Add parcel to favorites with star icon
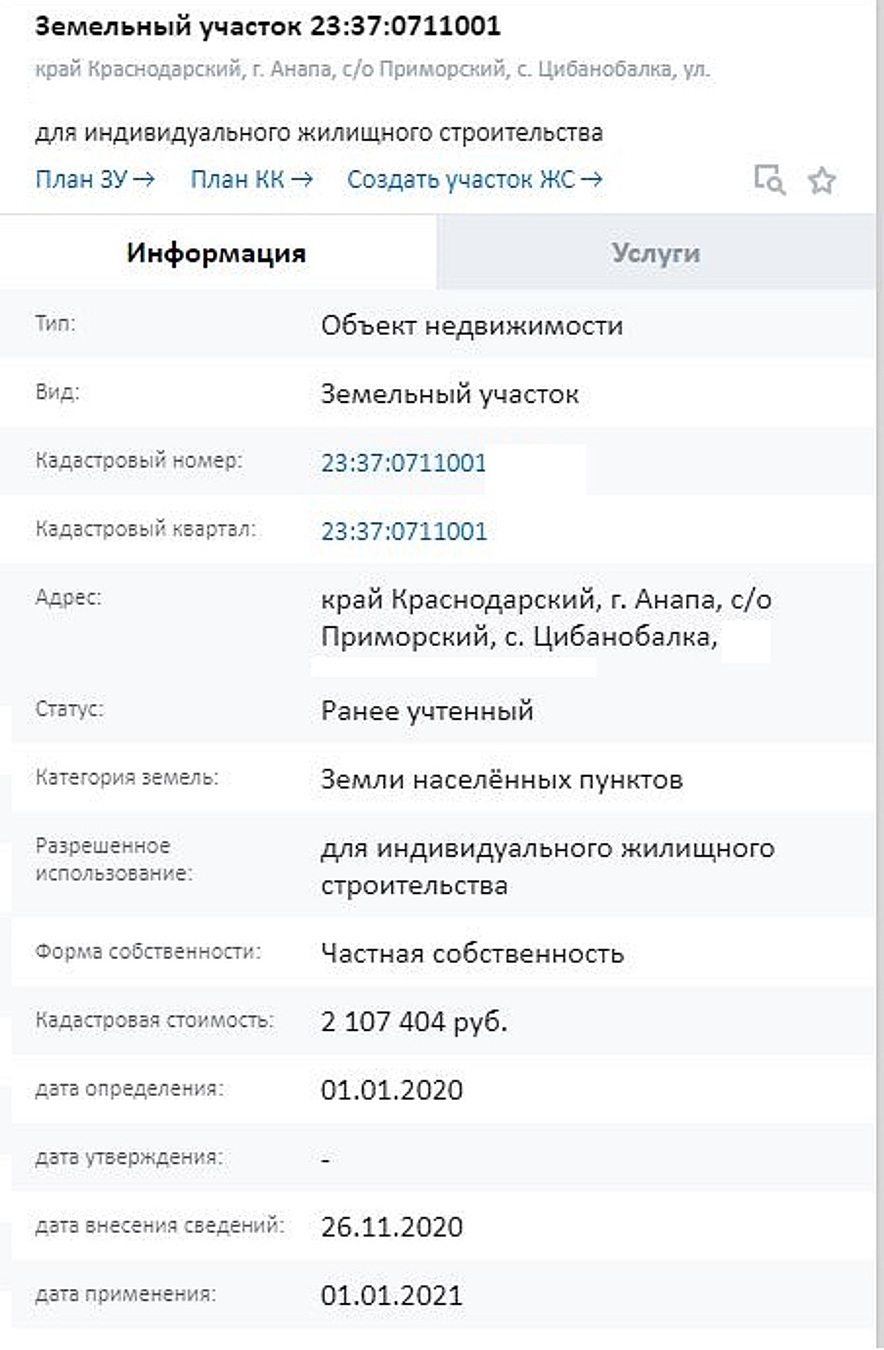This screenshot has height=1350, width=884. [x=822, y=181]
